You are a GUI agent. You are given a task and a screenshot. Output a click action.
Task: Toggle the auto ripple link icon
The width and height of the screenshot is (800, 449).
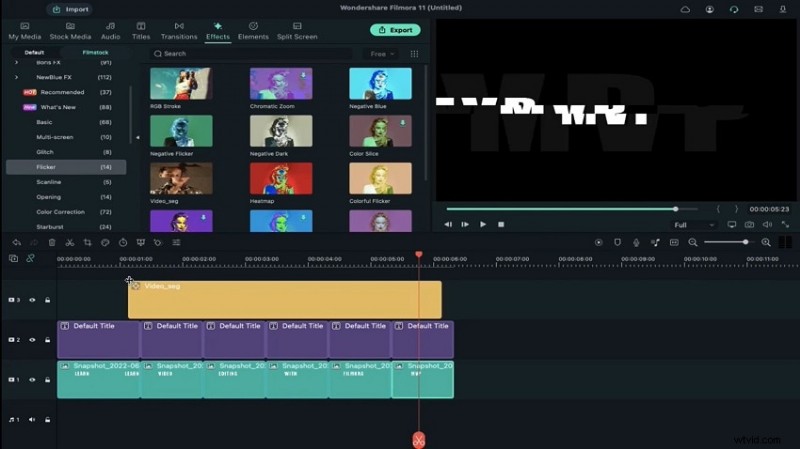click(30, 259)
